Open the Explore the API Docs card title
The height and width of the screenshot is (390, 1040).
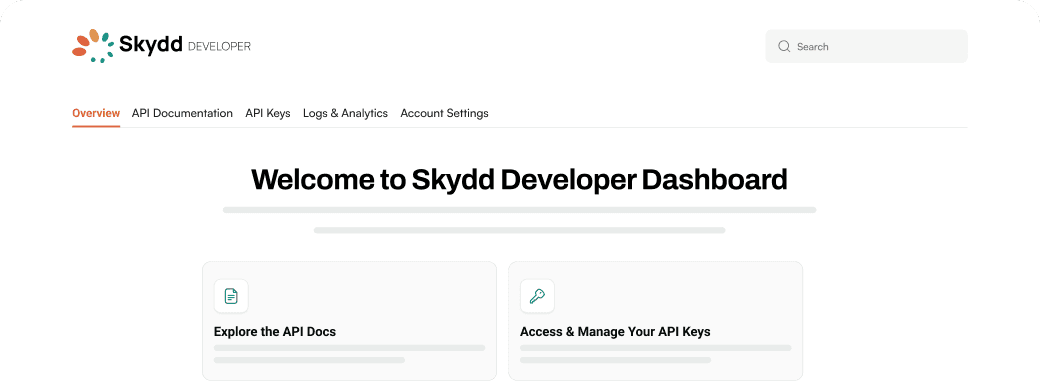[275, 332]
